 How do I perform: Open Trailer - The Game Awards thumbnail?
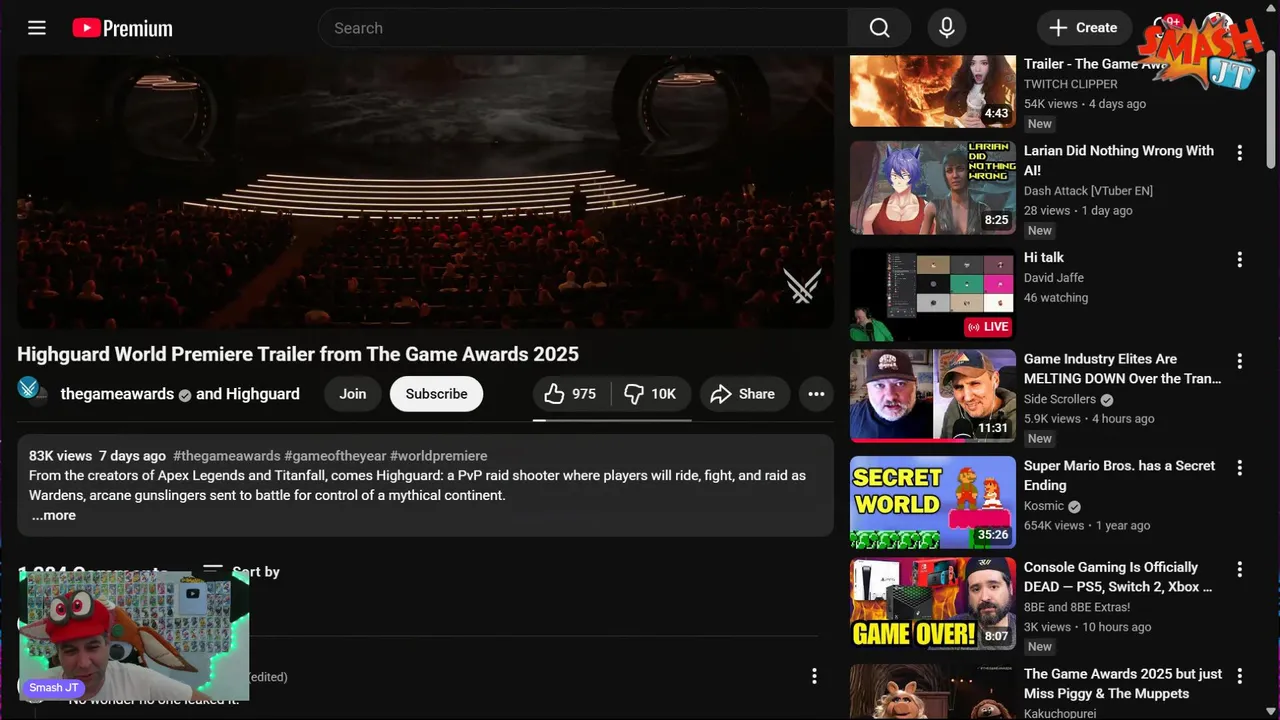pos(933,91)
